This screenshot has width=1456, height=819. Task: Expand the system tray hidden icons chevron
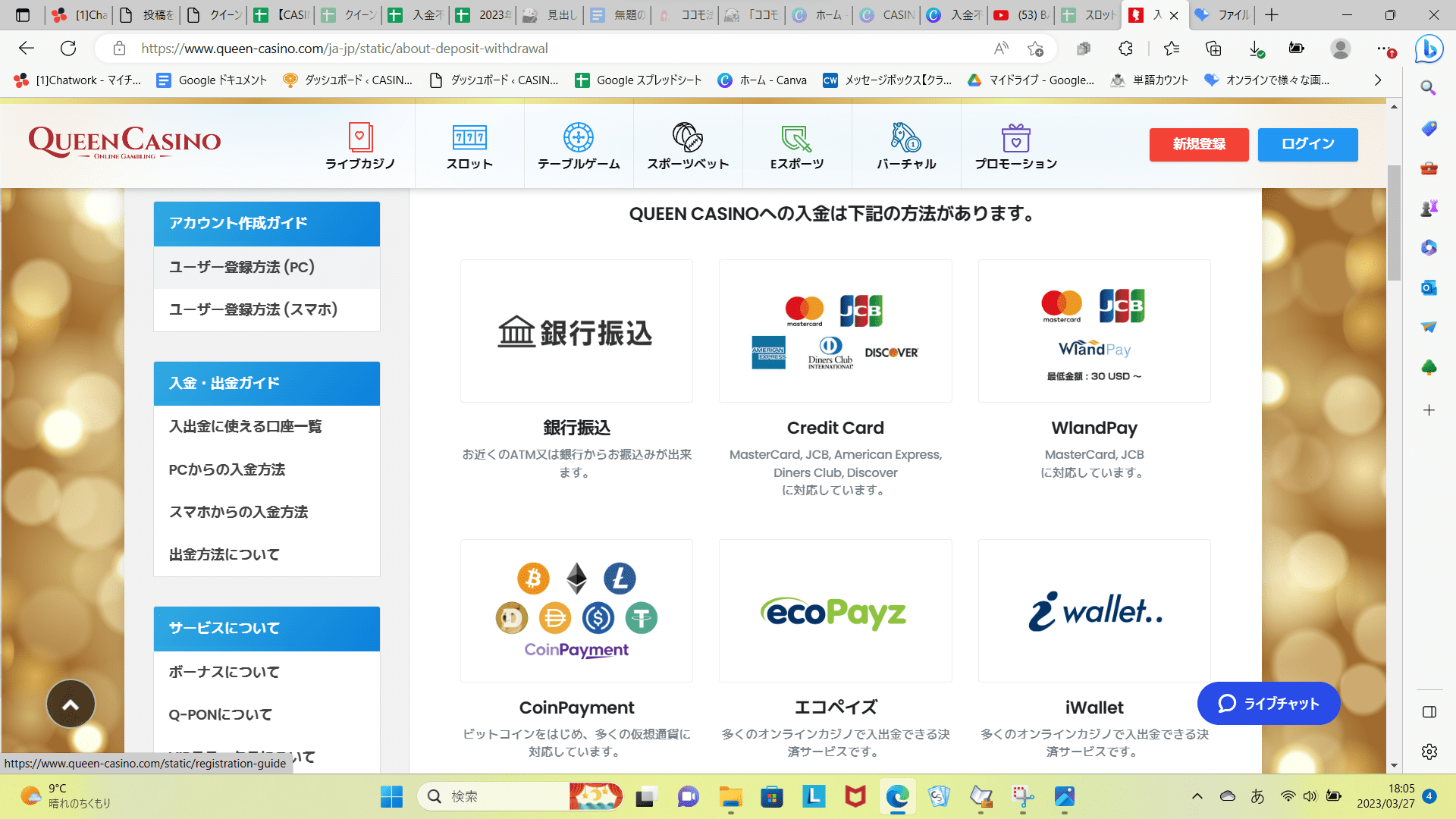click(1197, 796)
